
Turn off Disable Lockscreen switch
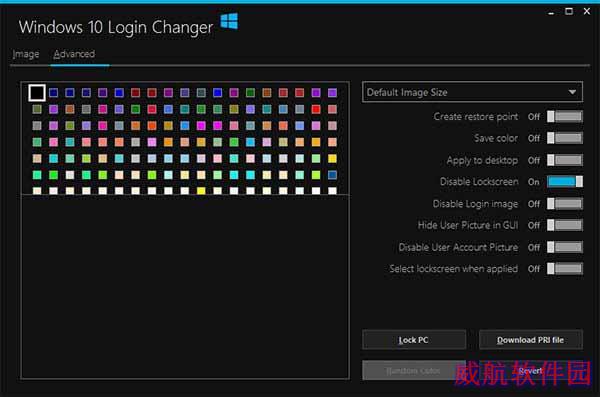[565, 181]
